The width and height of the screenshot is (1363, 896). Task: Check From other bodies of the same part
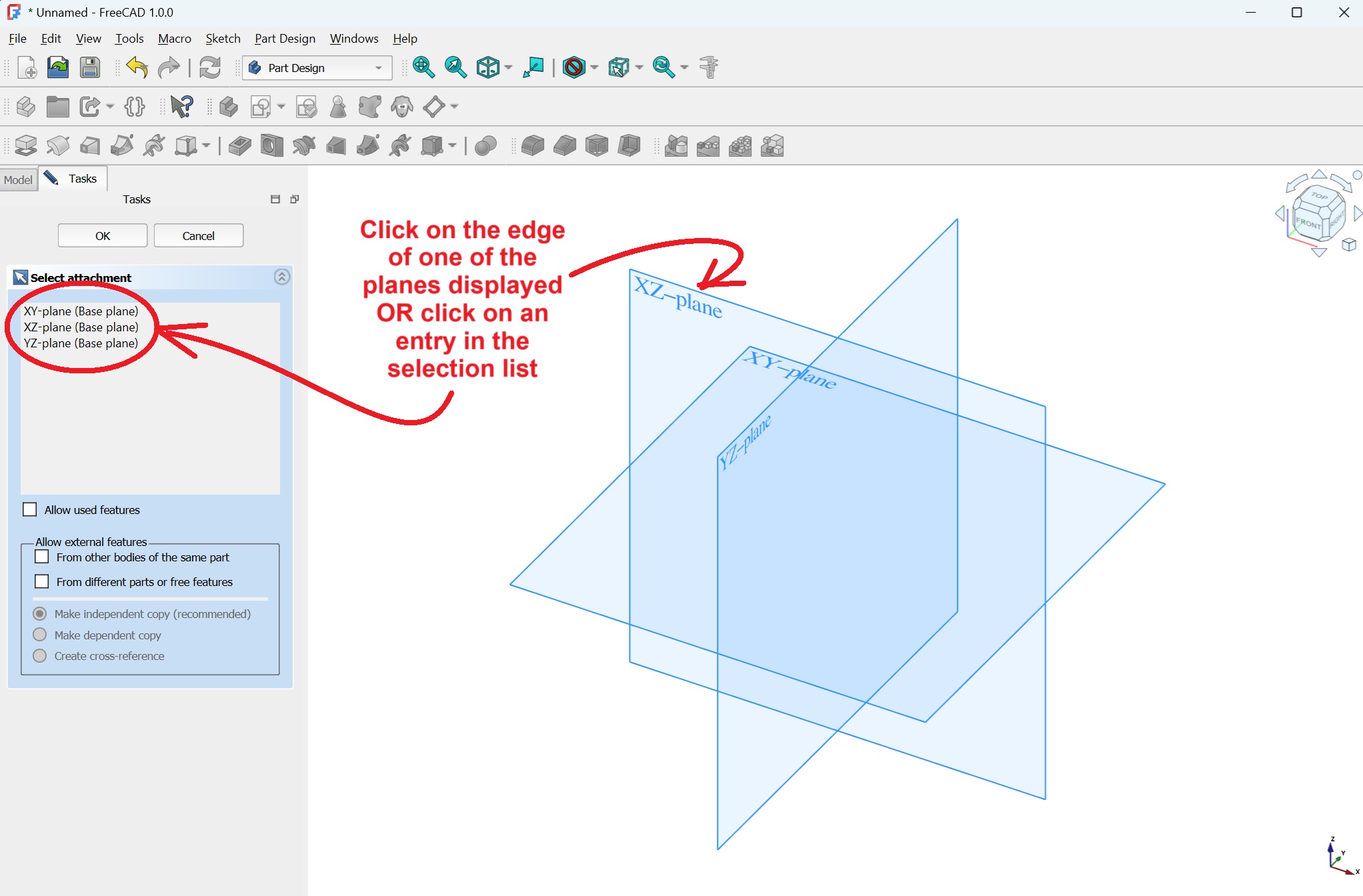pos(42,557)
